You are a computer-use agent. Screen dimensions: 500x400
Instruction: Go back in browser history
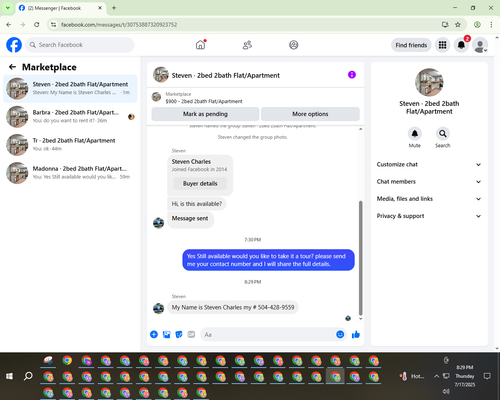click(x=9, y=24)
